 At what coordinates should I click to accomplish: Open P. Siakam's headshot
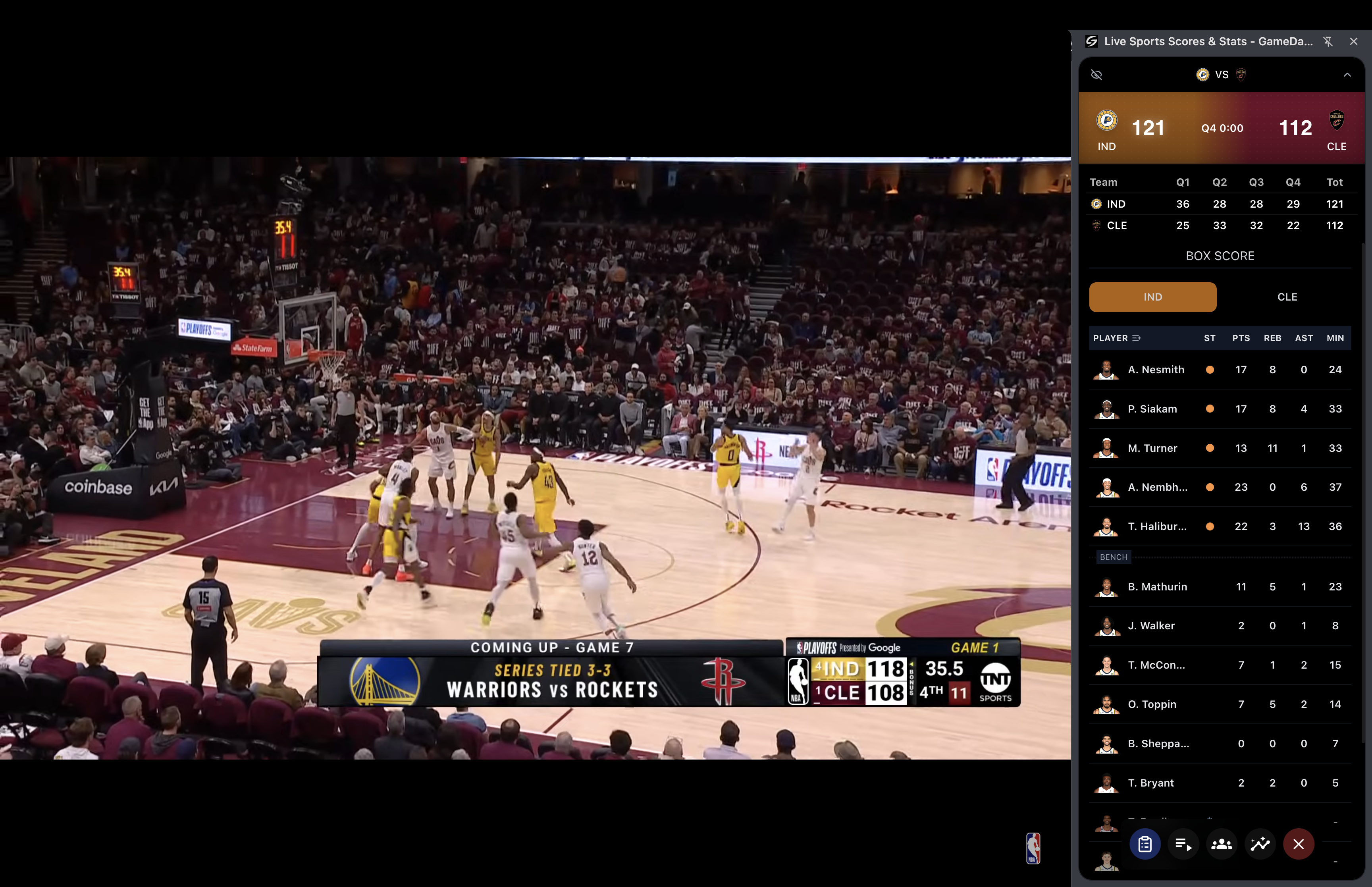(1106, 409)
